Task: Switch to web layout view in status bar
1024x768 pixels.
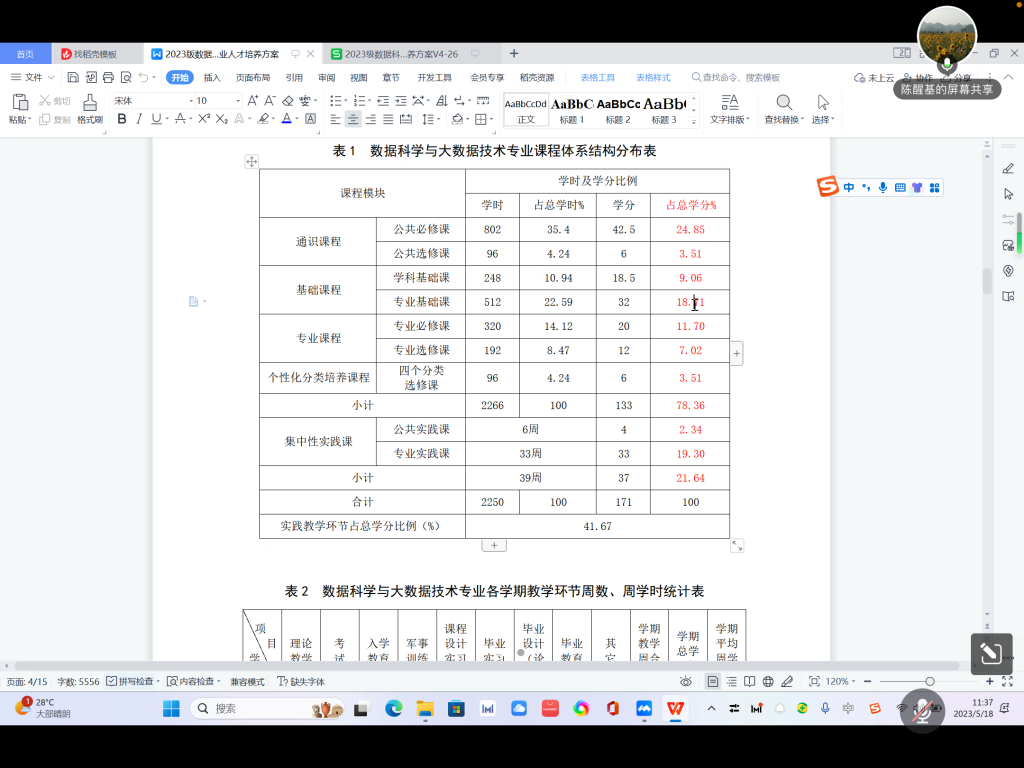Action: point(768,681)
